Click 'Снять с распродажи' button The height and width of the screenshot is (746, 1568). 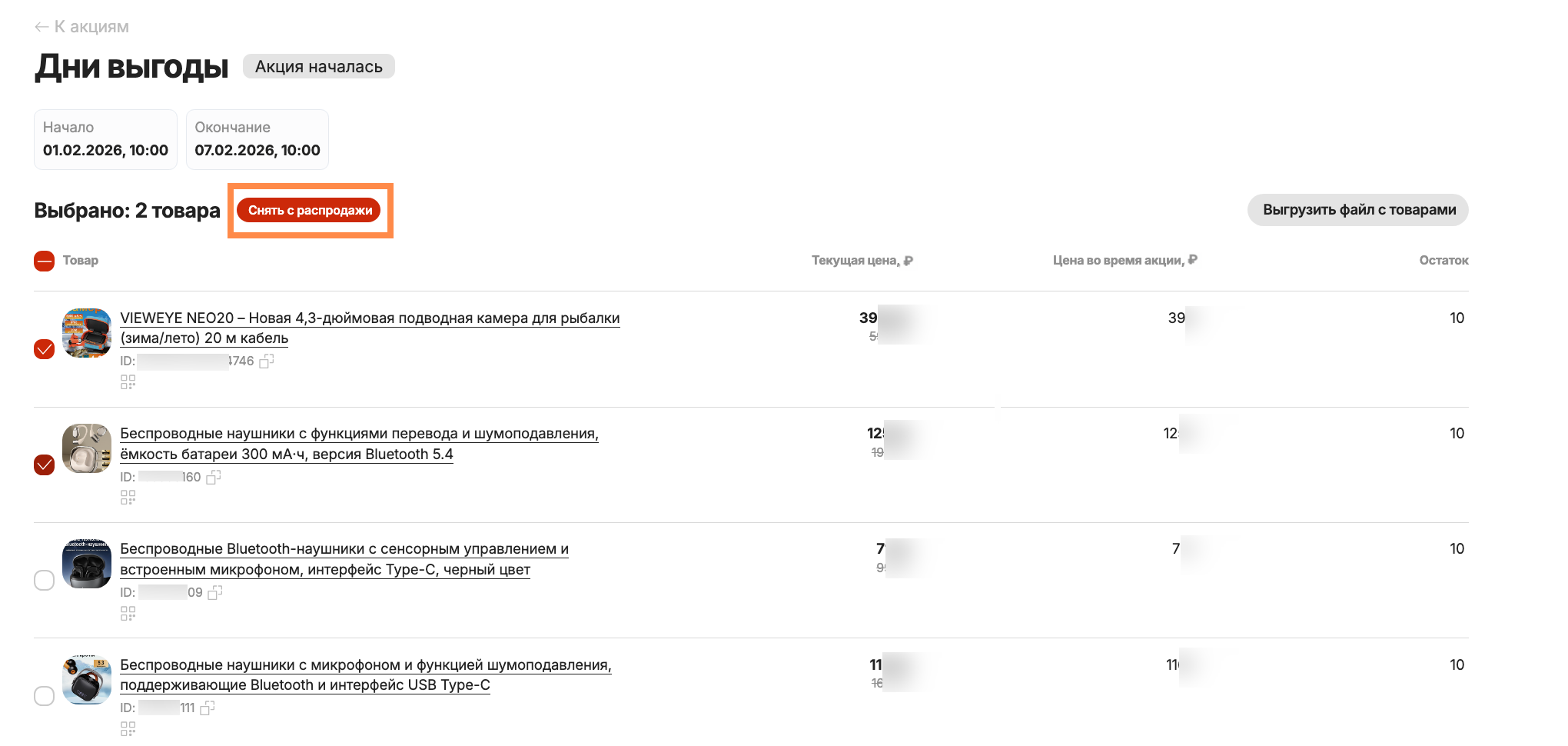pyautogui.click(x=309, y=210)
